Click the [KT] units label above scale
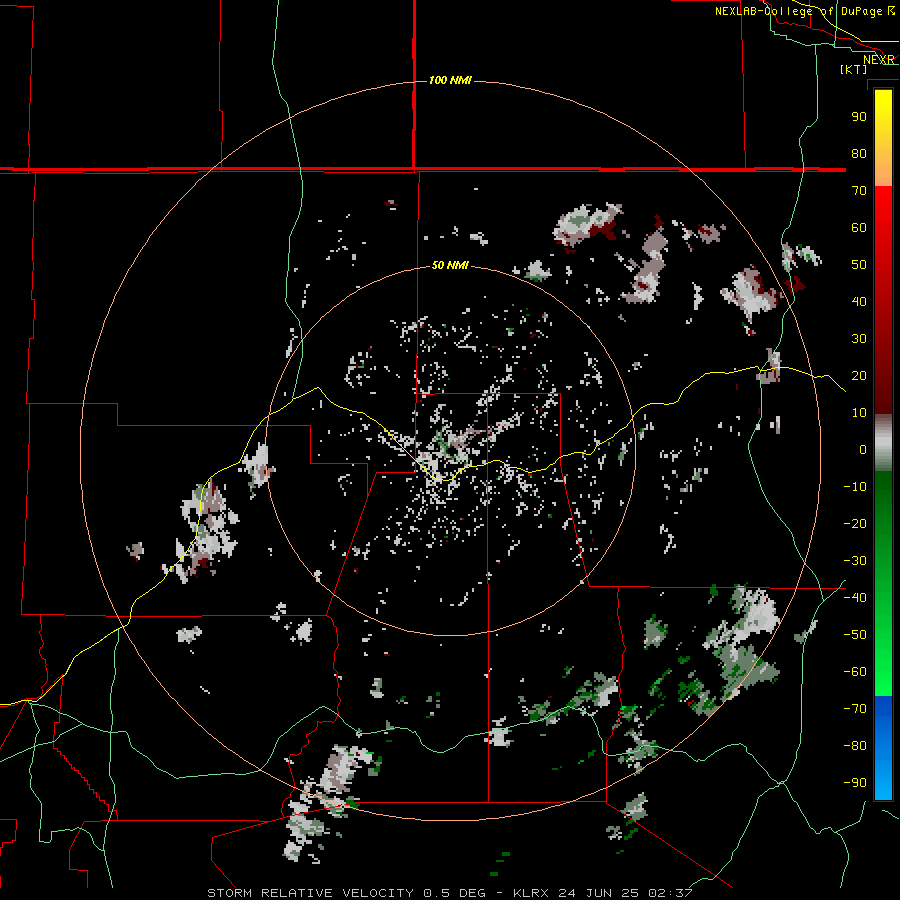This screenshot has height=900, width=900. click(854, 69)
